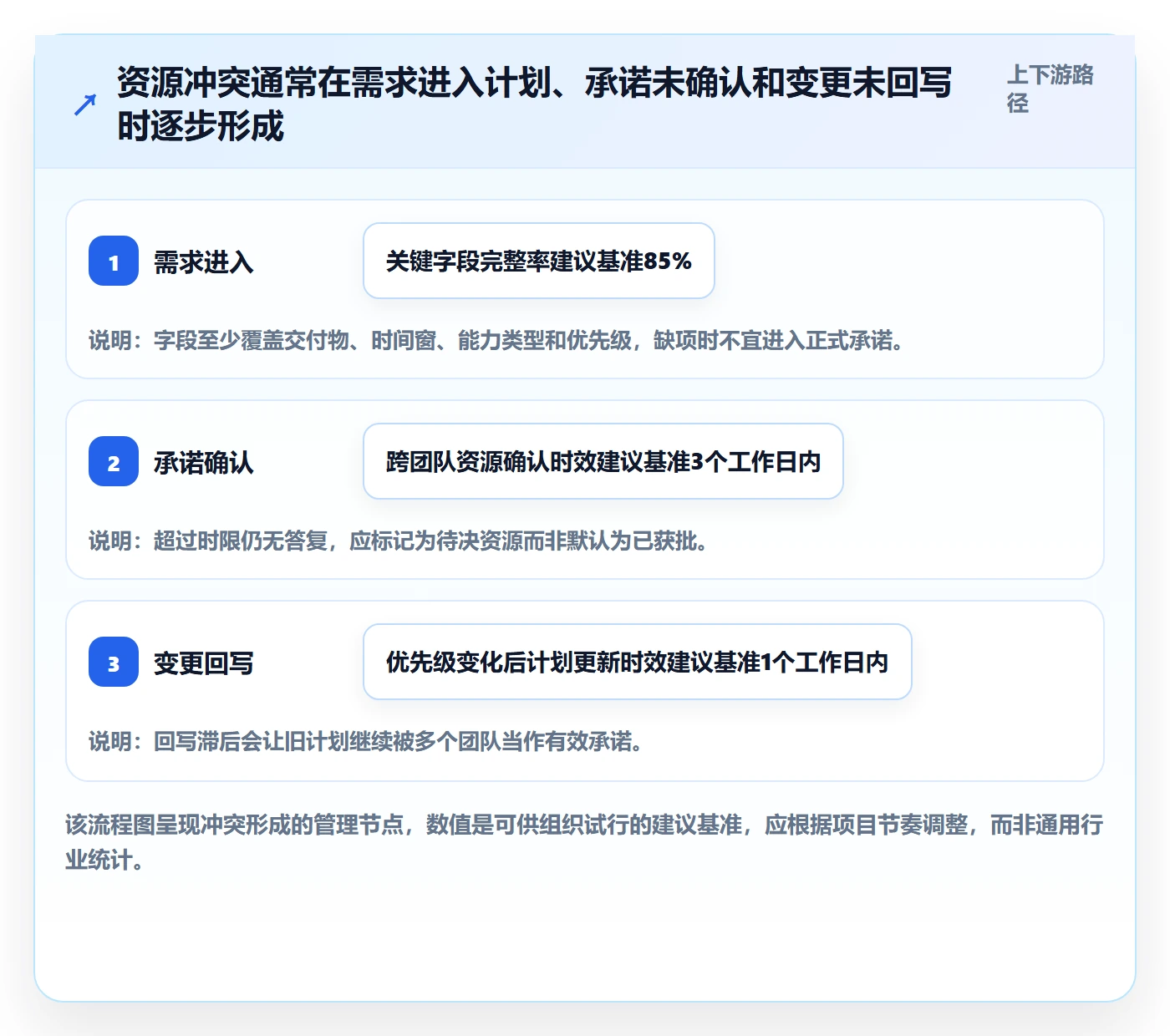Click the 需求进入 step heading
1170x1036 pixels.
204,262
